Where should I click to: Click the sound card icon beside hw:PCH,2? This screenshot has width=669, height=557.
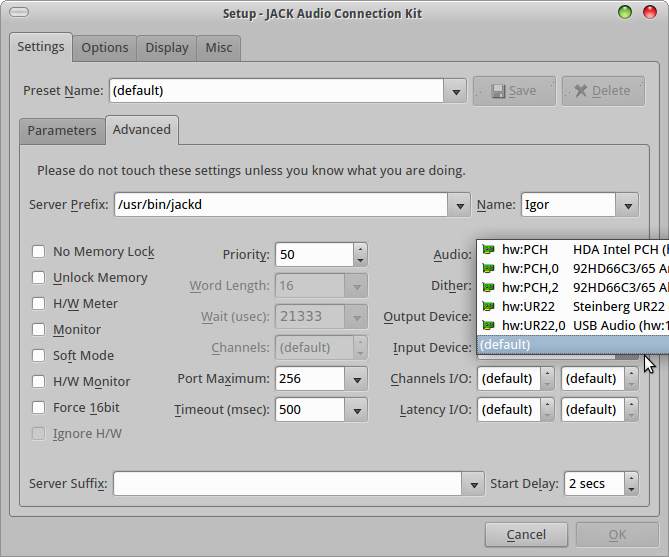pyautogui.click(x=488, y=287)
